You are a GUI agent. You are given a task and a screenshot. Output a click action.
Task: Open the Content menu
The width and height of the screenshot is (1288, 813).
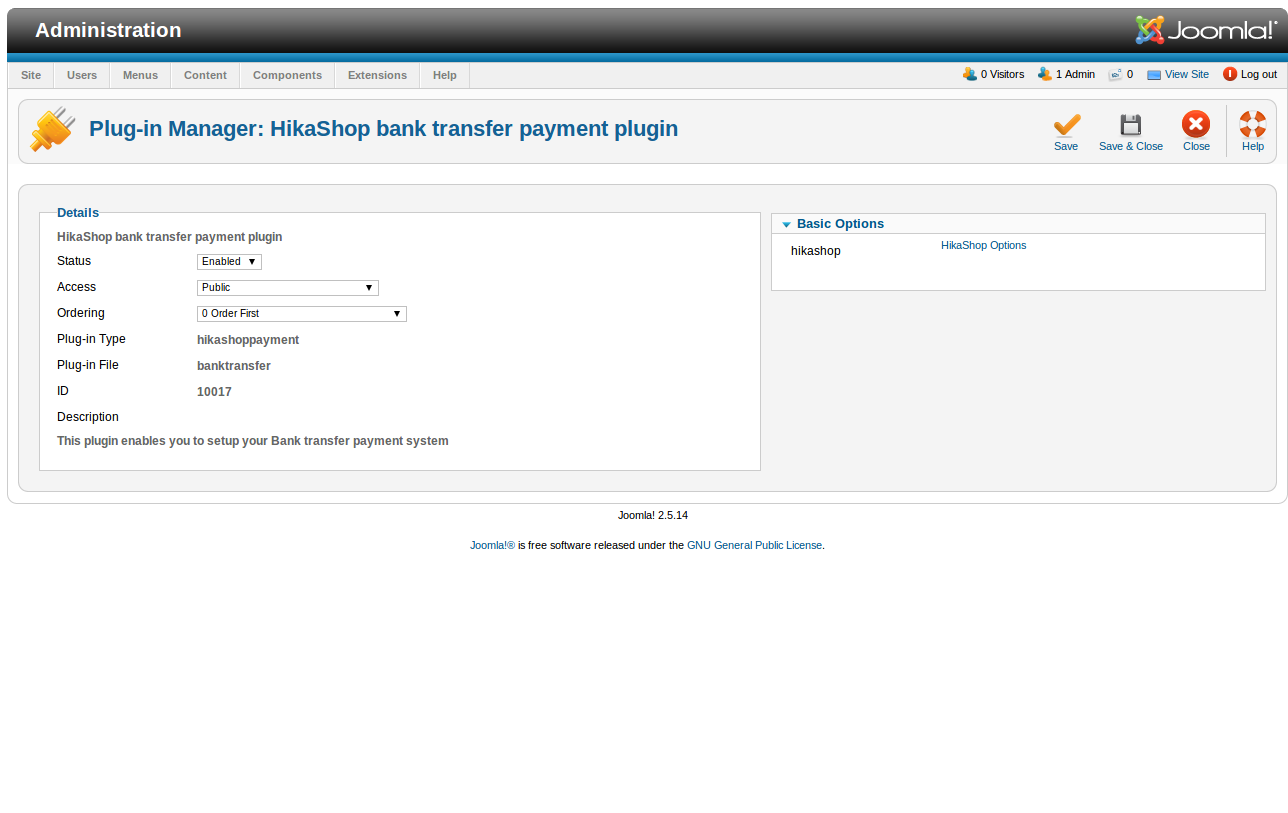[205, 75]
